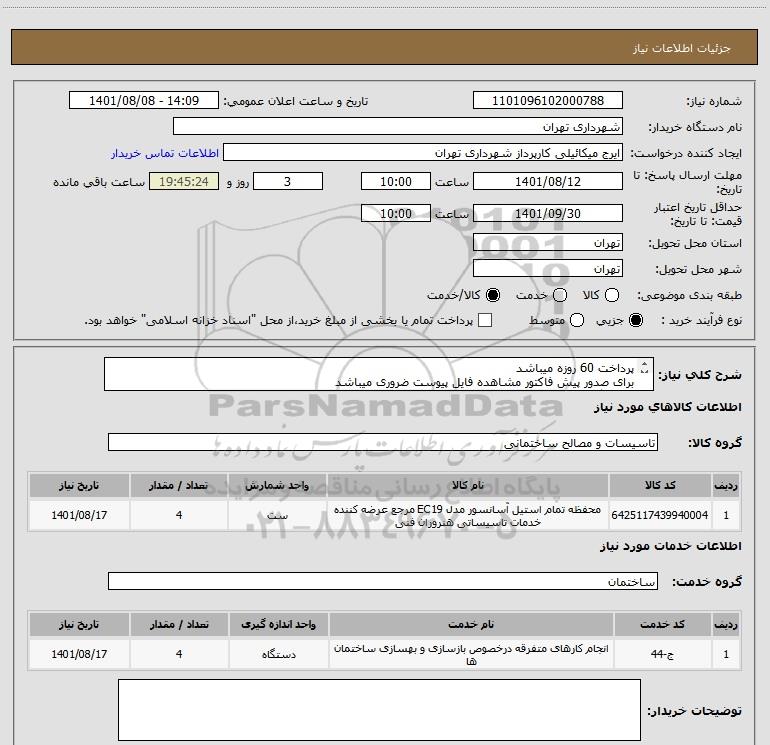This screenshot has height=745, width=770.
Task: Click the delivery city field تهران
Action: tap(548, 269)
